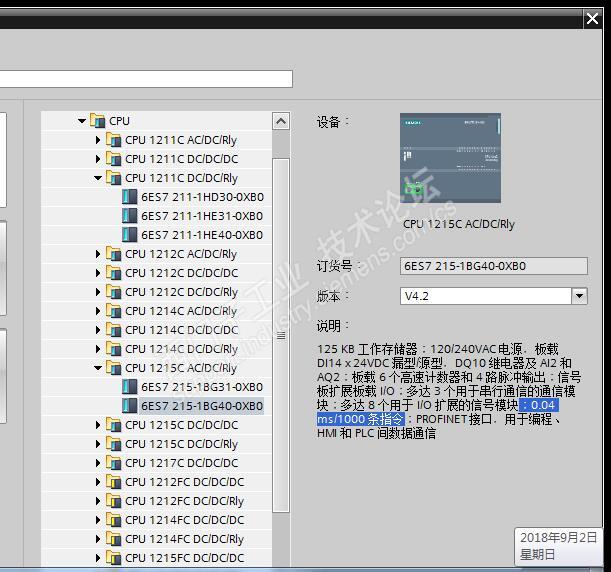Select 6ES7 211-1HE40-0XB0 order number

[x=202, y=235]
